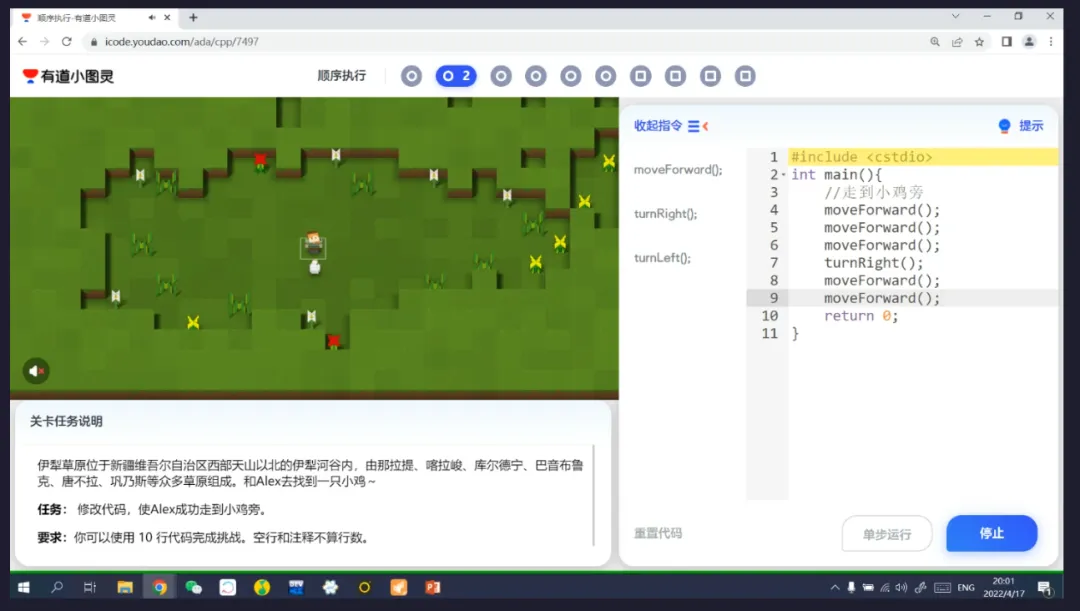Open level 9 square indicator in level bar
This screenshot has height=611, width=1080.
[x=710, y=76]
